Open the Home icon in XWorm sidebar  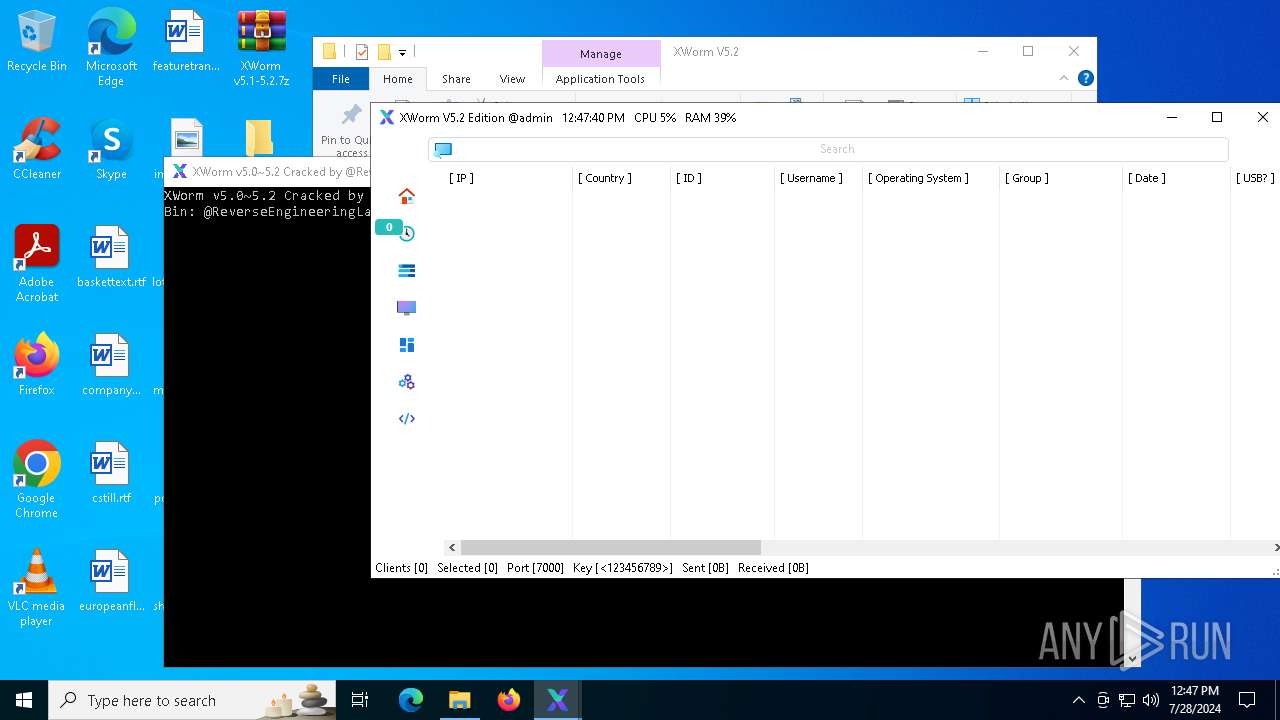tap(406, 196)
